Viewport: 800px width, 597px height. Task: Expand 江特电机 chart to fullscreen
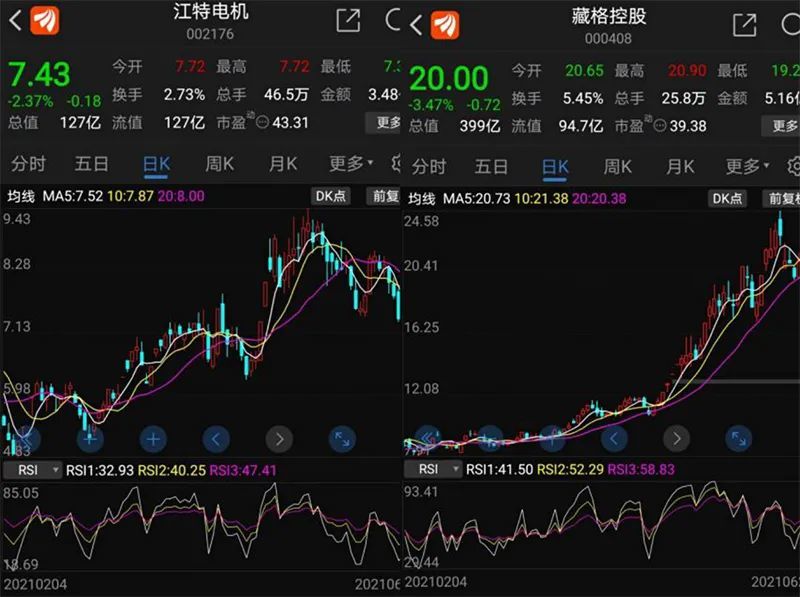(342, 439)
